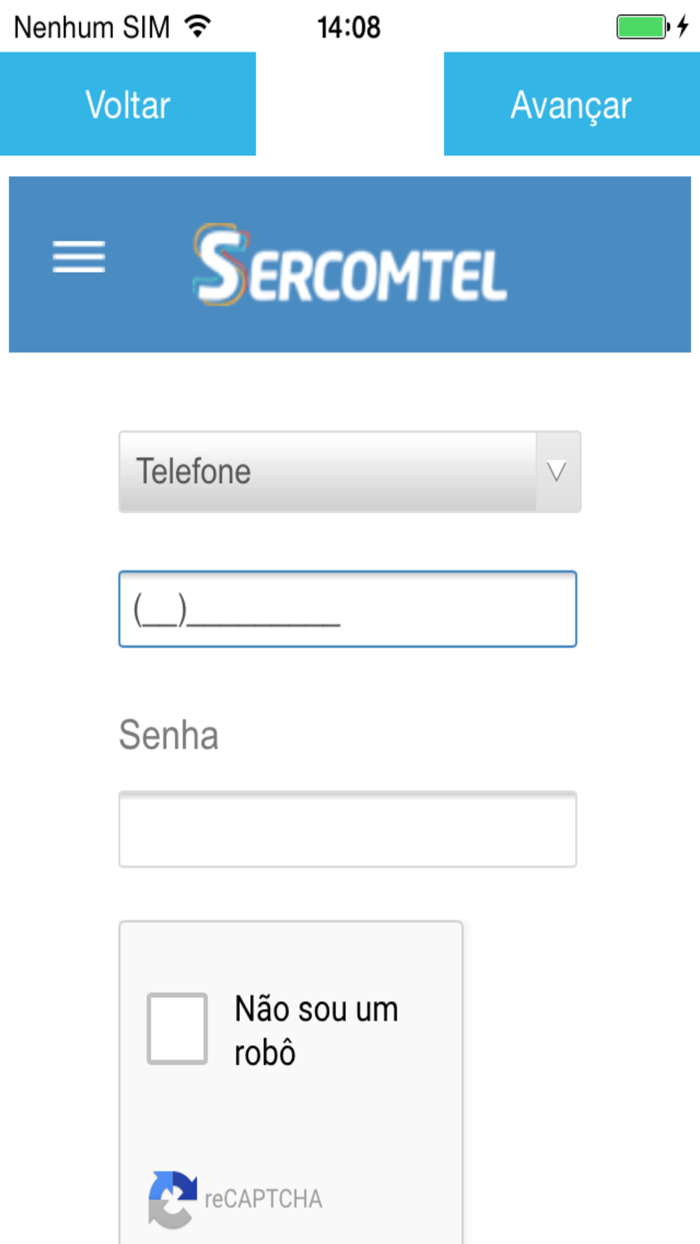Image resolution: width=700 pixels, height=1244 pixels.
Task: Tap the battery indicator icon
Action: tap(641, 27)
